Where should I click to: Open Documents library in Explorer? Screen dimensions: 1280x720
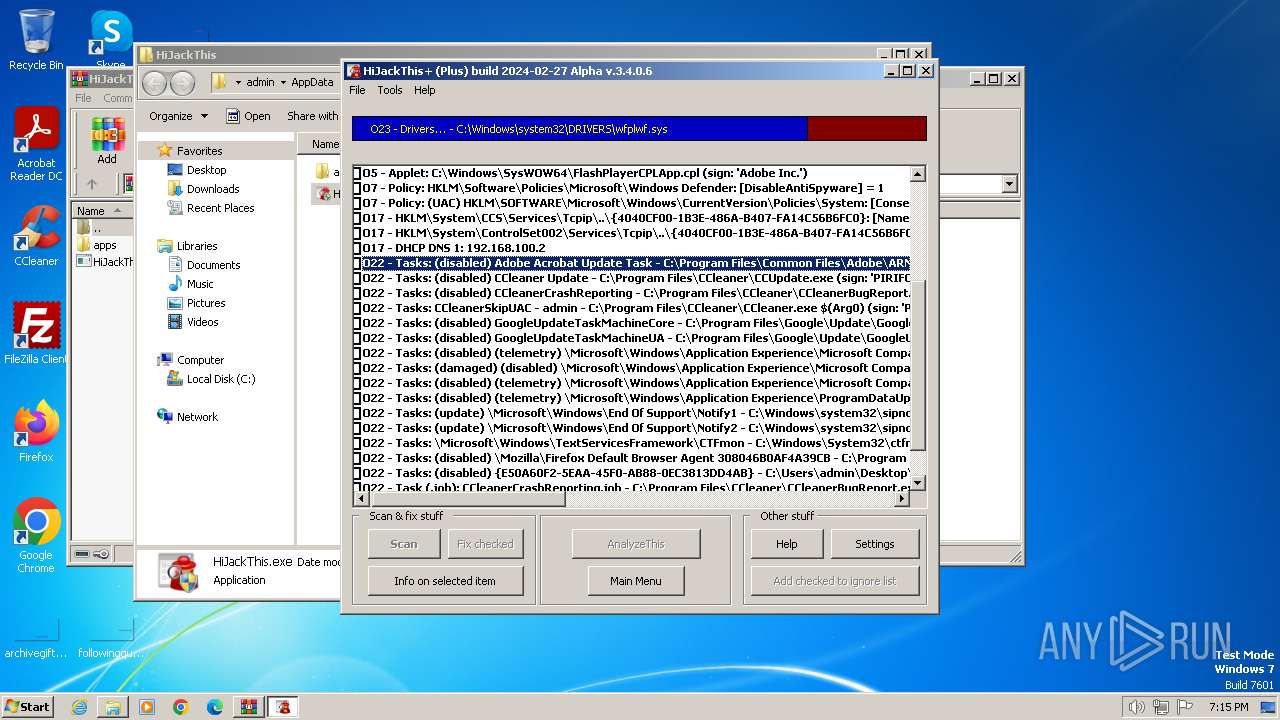point(213,265)
